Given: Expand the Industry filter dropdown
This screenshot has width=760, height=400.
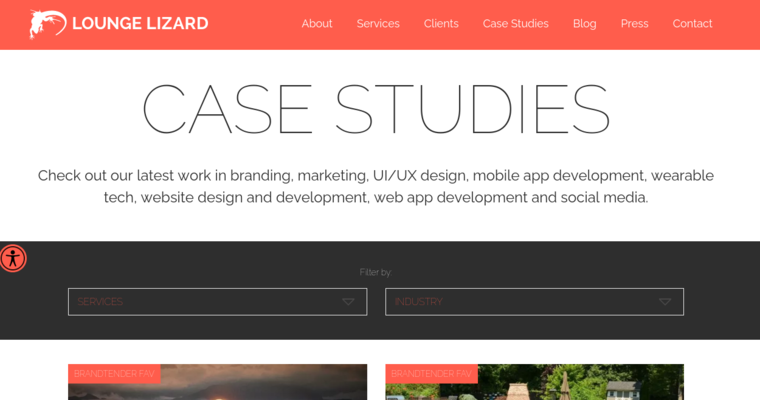Looking at the screenshot, I should click(x=520, y=302).
